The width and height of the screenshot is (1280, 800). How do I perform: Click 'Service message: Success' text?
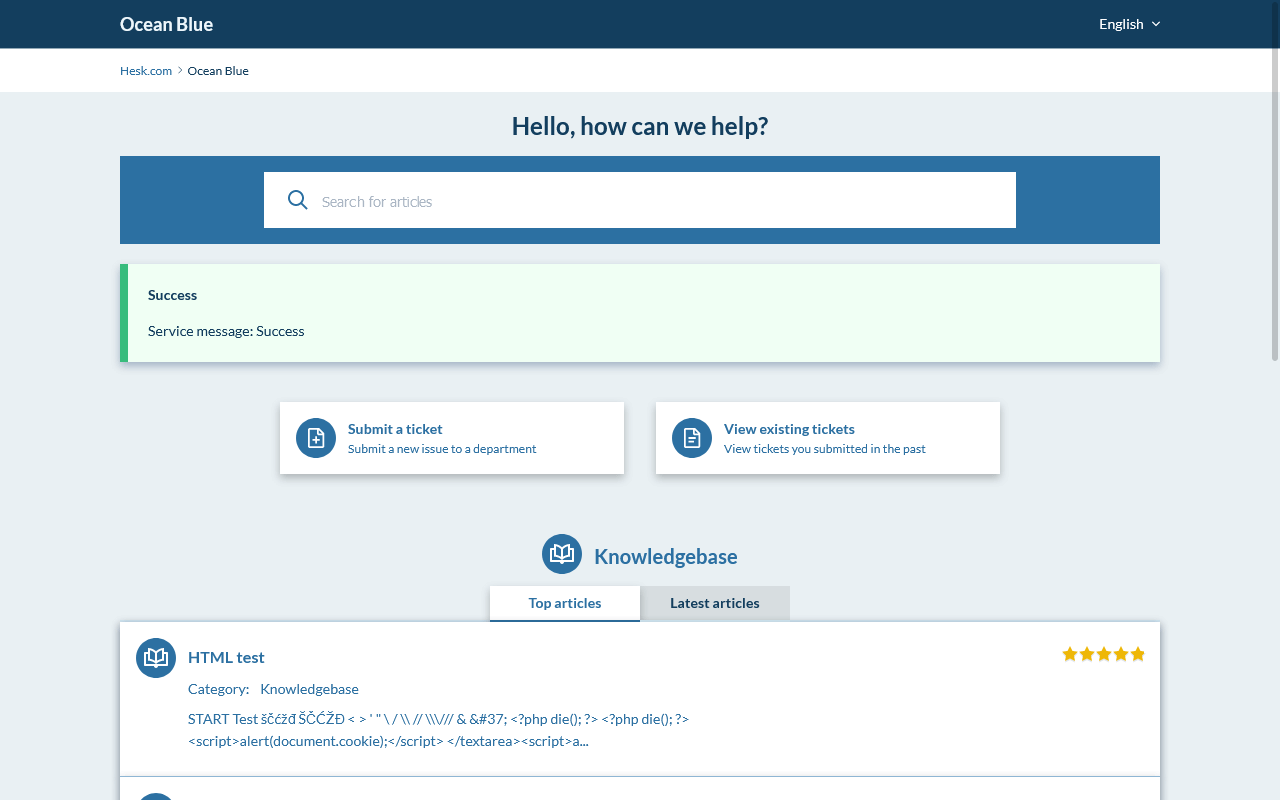226,331
